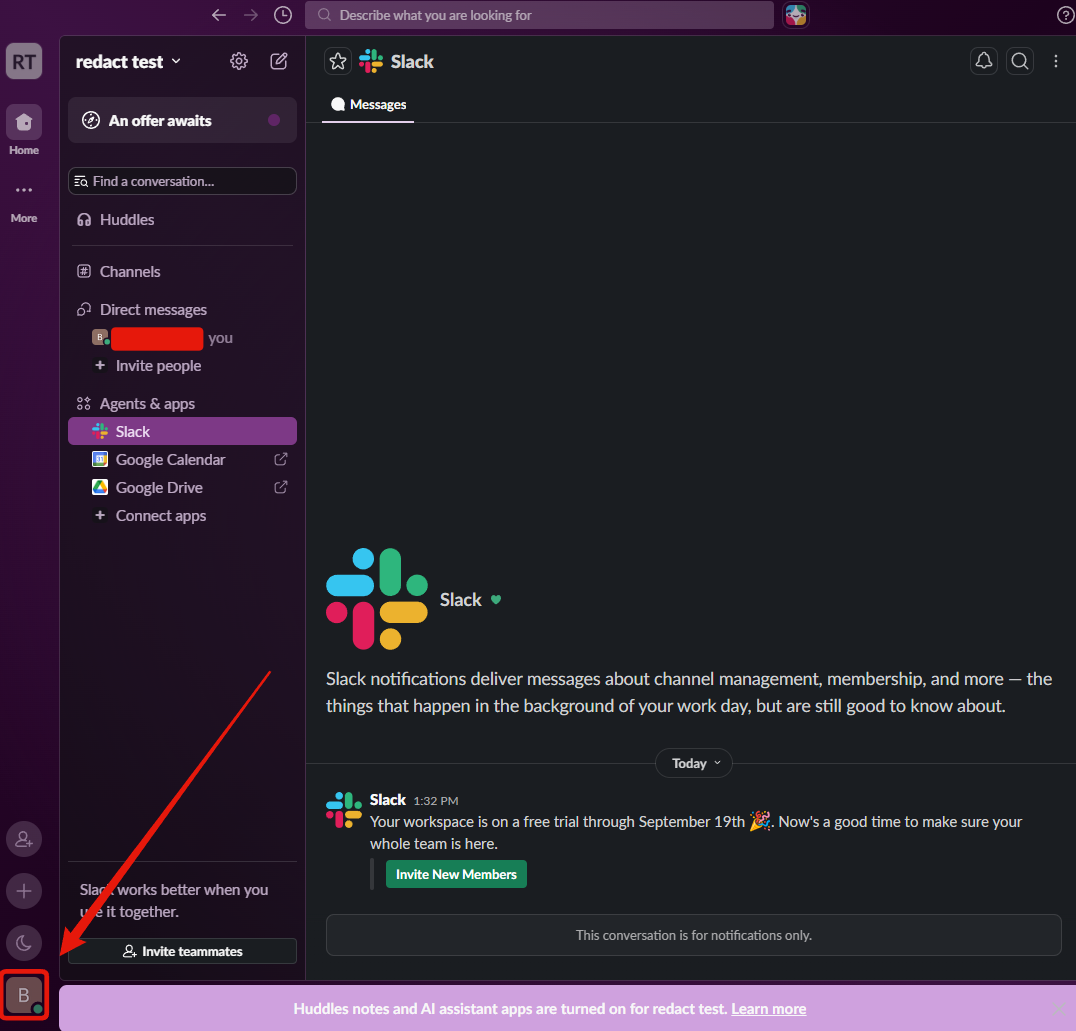The image size is (1076, 1031).
Task: Toggle pause notifications moon icon
Action: tap(24, 943)
